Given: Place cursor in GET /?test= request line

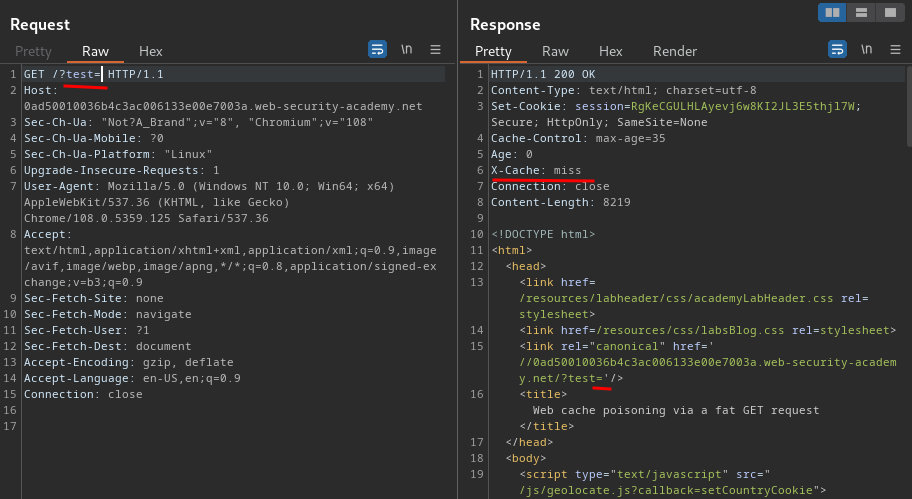Looking at the screenshot, I should (x=94, y=74).
